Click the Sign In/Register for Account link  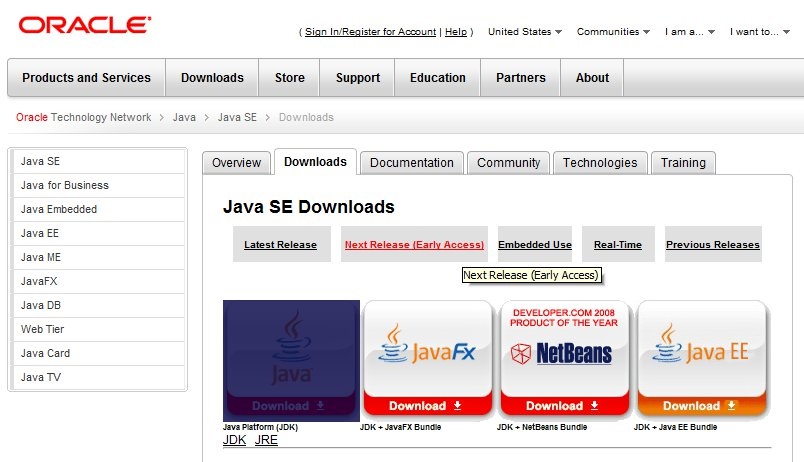370,32
